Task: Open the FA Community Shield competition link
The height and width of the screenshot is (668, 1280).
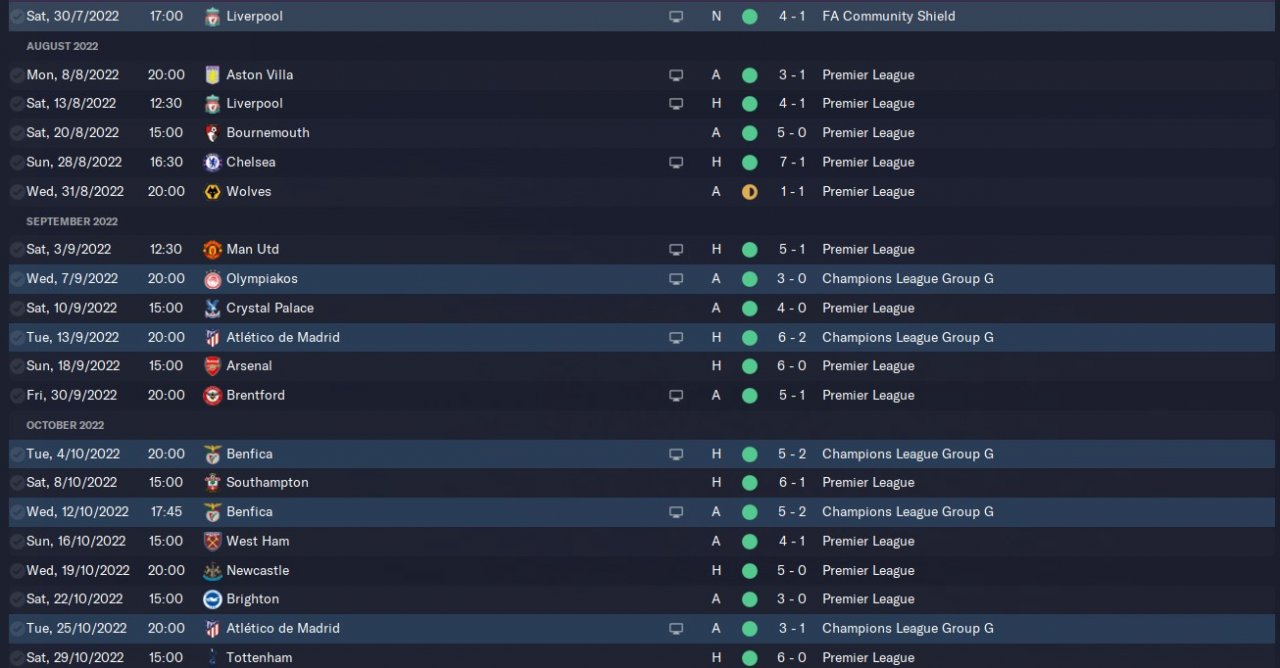Action: [x=888, y=16]
